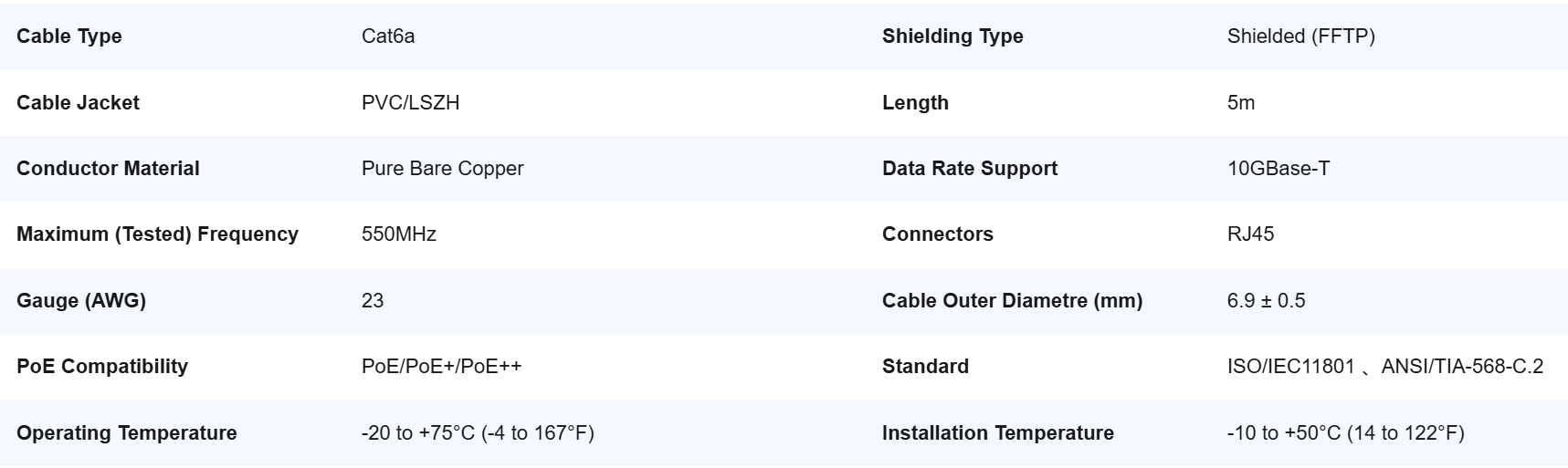Click the RJ45 connectors value

(1251, 234)
